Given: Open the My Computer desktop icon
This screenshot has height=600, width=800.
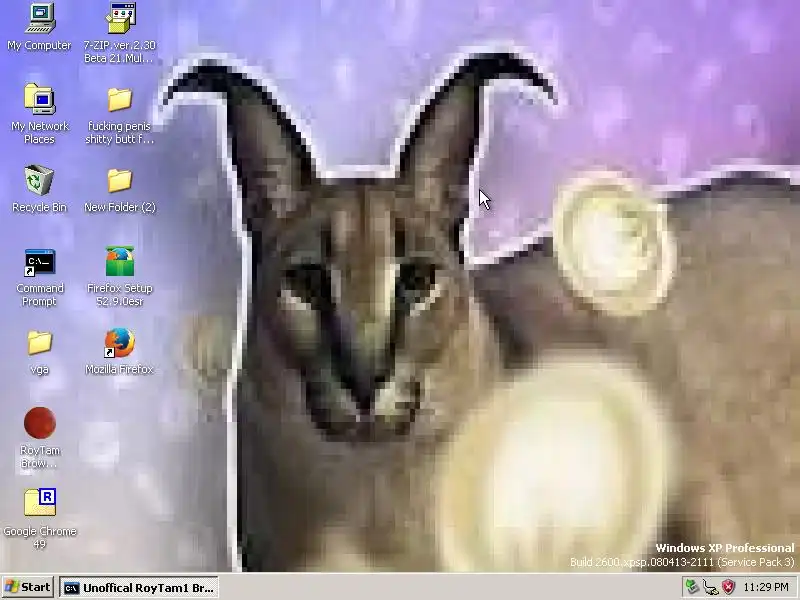Looking at the screenshot, I should [x=39, y=18].
